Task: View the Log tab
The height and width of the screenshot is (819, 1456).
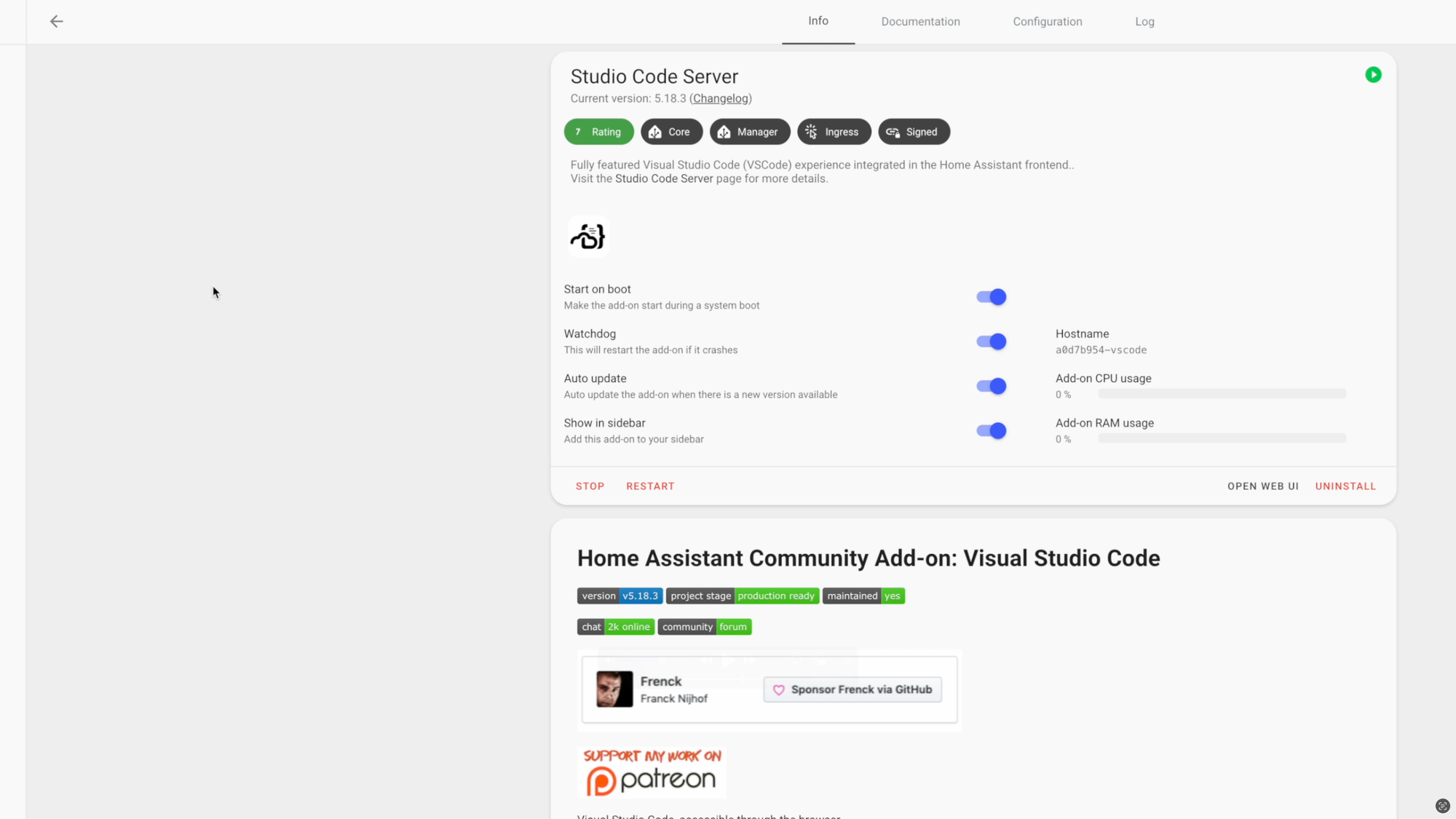Action: 1144,22
